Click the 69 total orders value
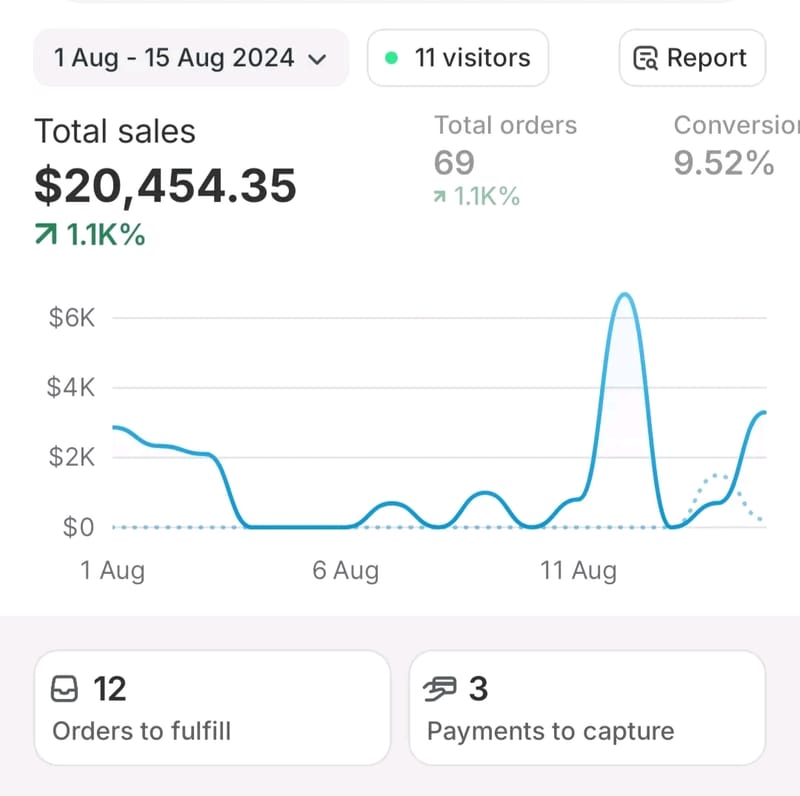 454,162
